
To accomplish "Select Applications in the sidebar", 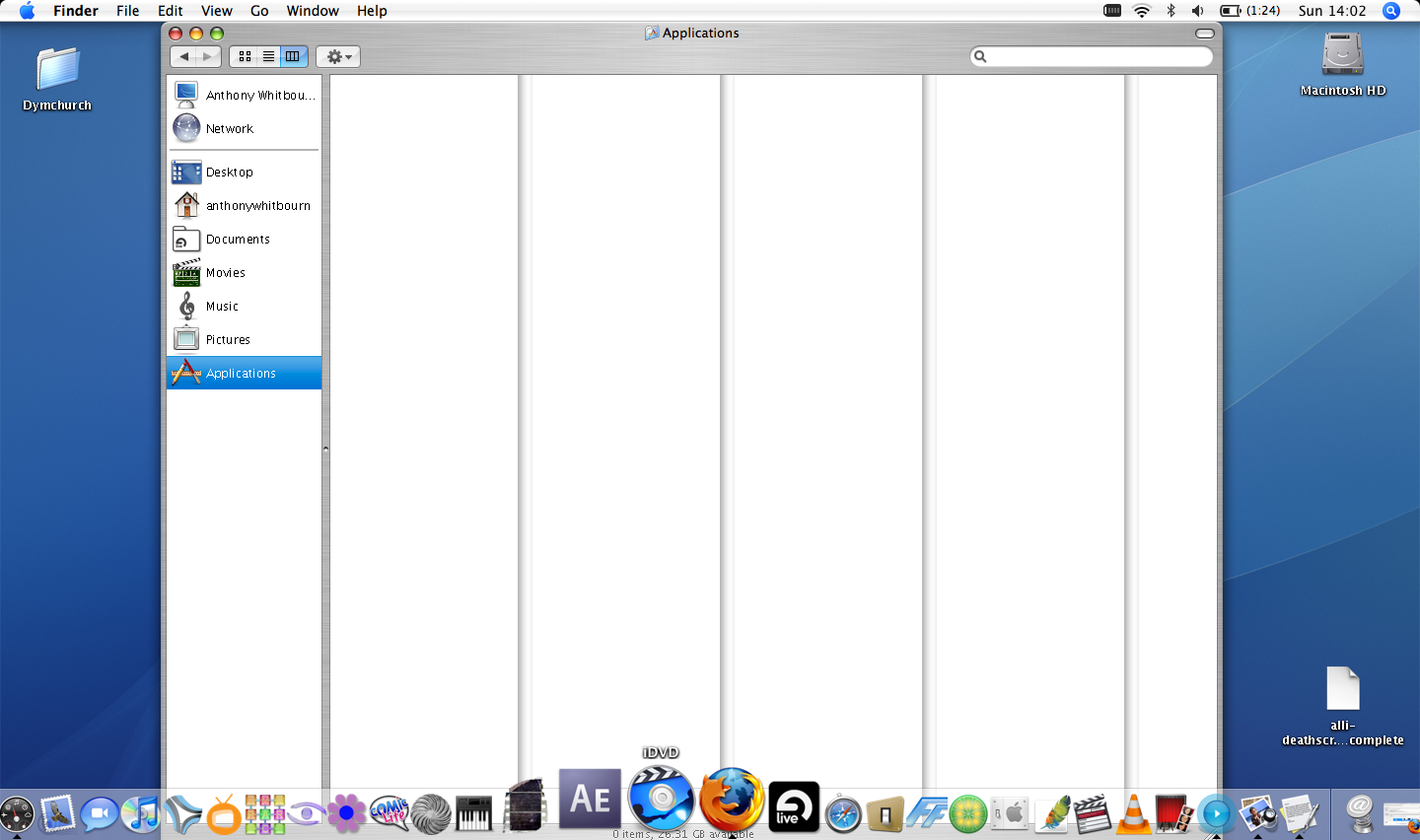I will 245,373.
